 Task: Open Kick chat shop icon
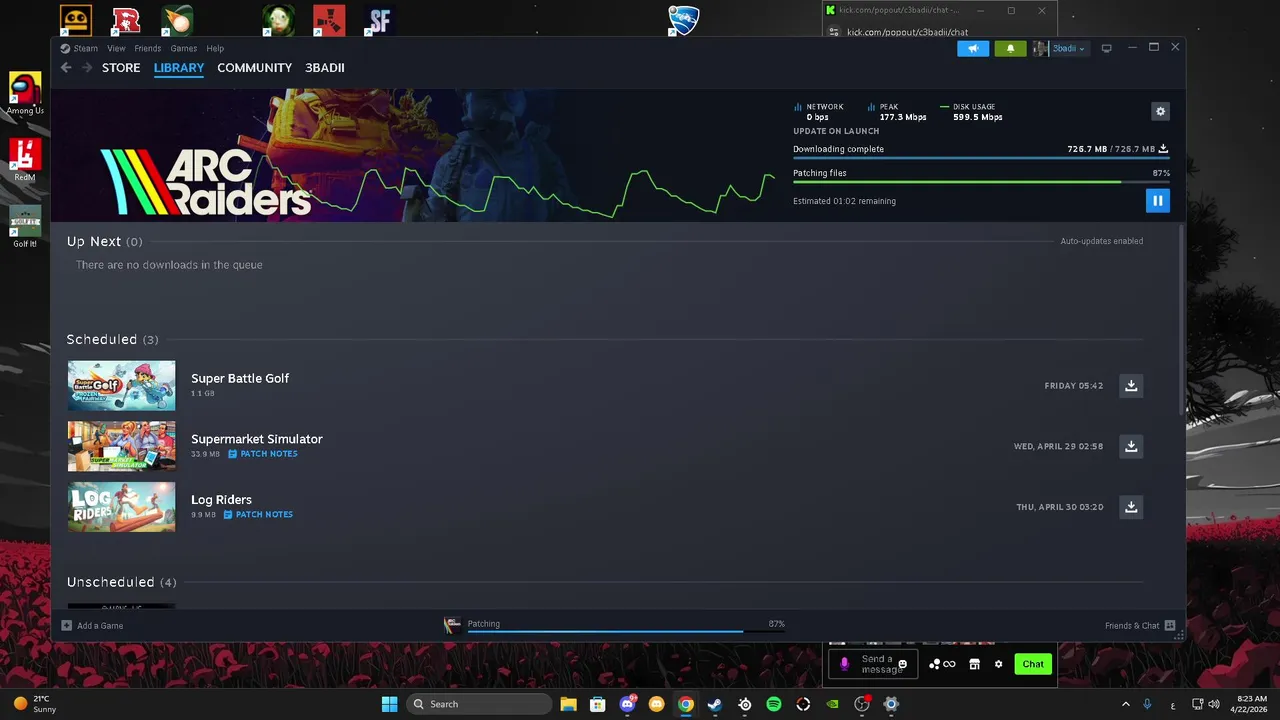(x=974, y=664)
